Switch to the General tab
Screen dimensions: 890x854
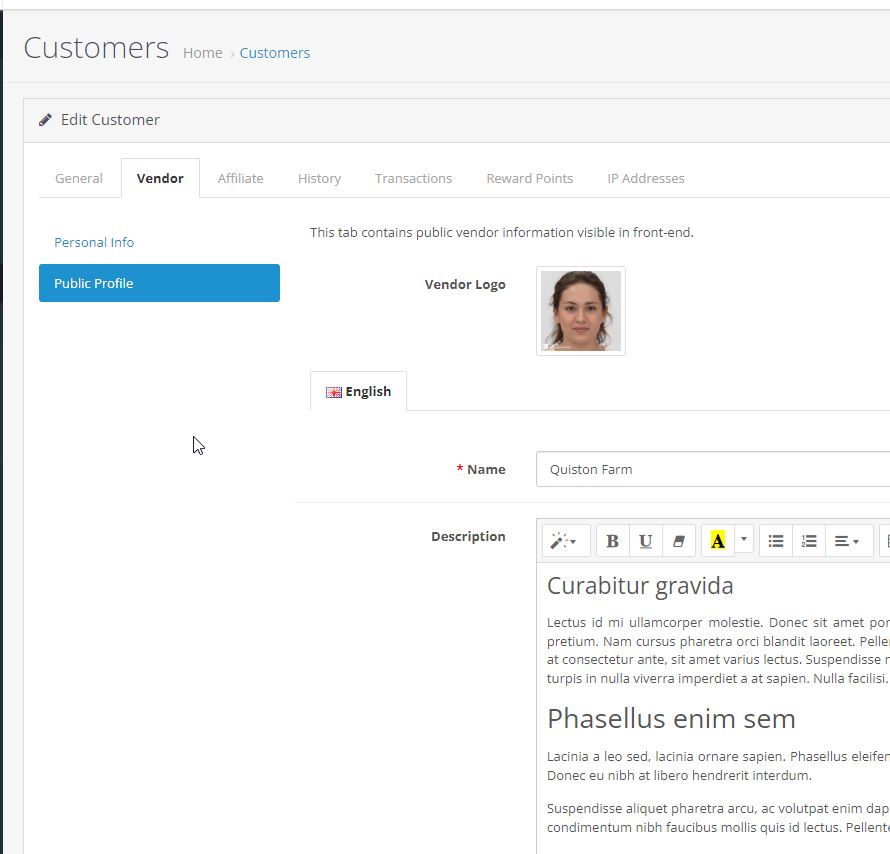[x=79, y=178]
